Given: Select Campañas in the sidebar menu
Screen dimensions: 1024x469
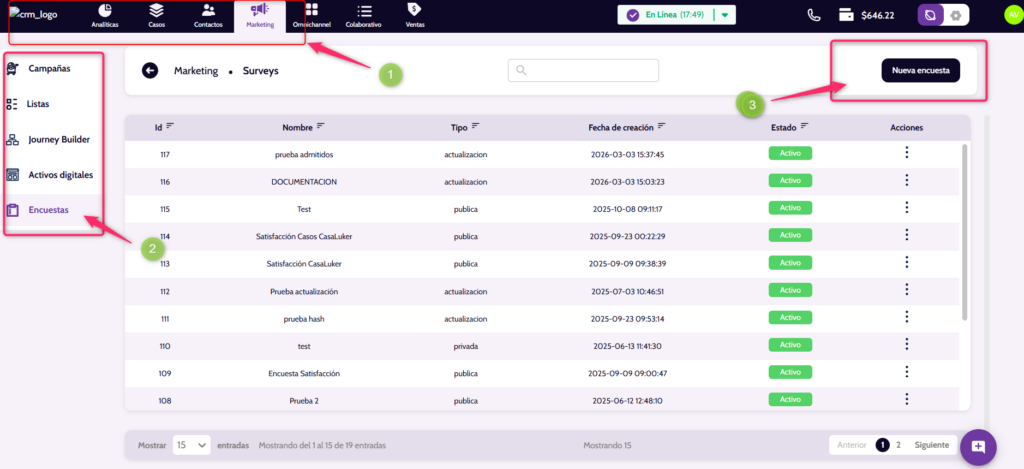Looking at the screenshot, I should (x=50, y=68).
